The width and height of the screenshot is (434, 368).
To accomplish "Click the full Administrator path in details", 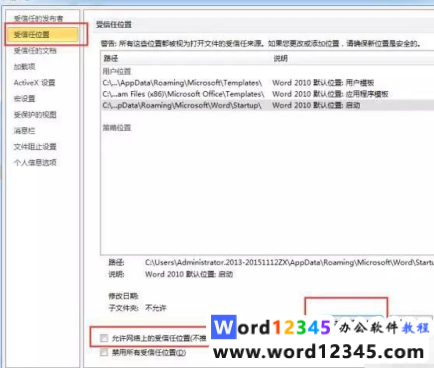I will pyautogui.click(x=289, y=263).
